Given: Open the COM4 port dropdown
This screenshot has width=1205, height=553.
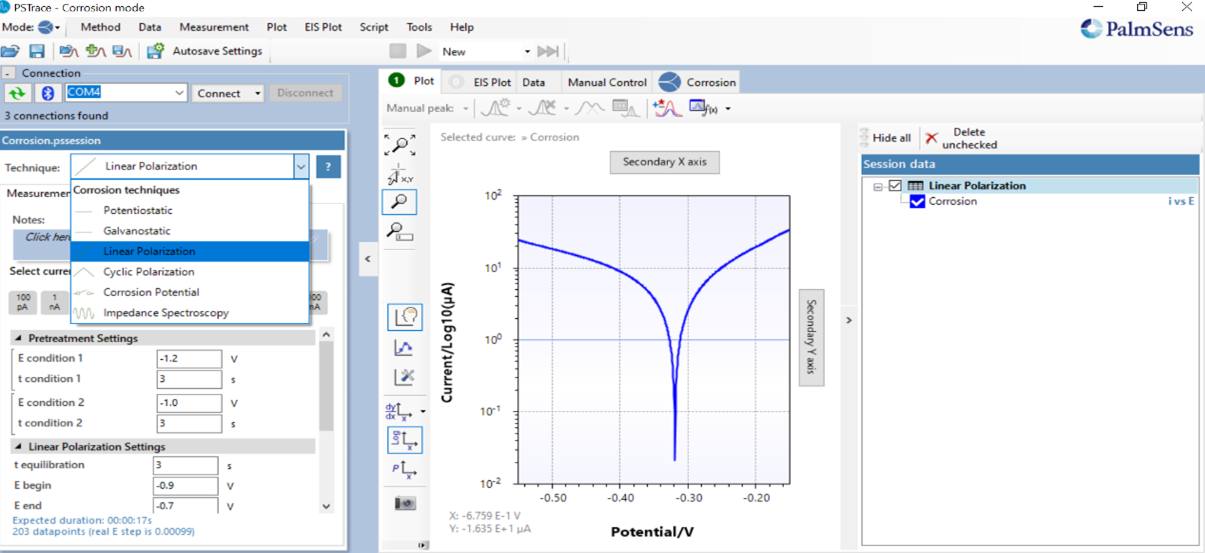Looking at the screenshot, I should pos(180,93).
